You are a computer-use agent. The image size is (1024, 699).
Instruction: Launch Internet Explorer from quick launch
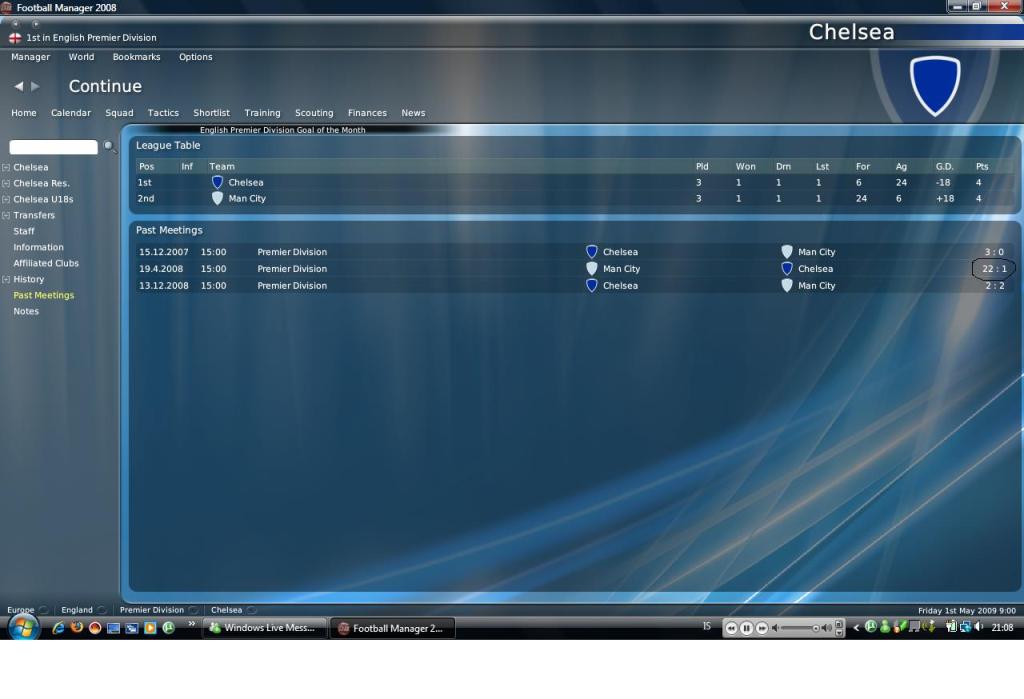pos(58,628)
